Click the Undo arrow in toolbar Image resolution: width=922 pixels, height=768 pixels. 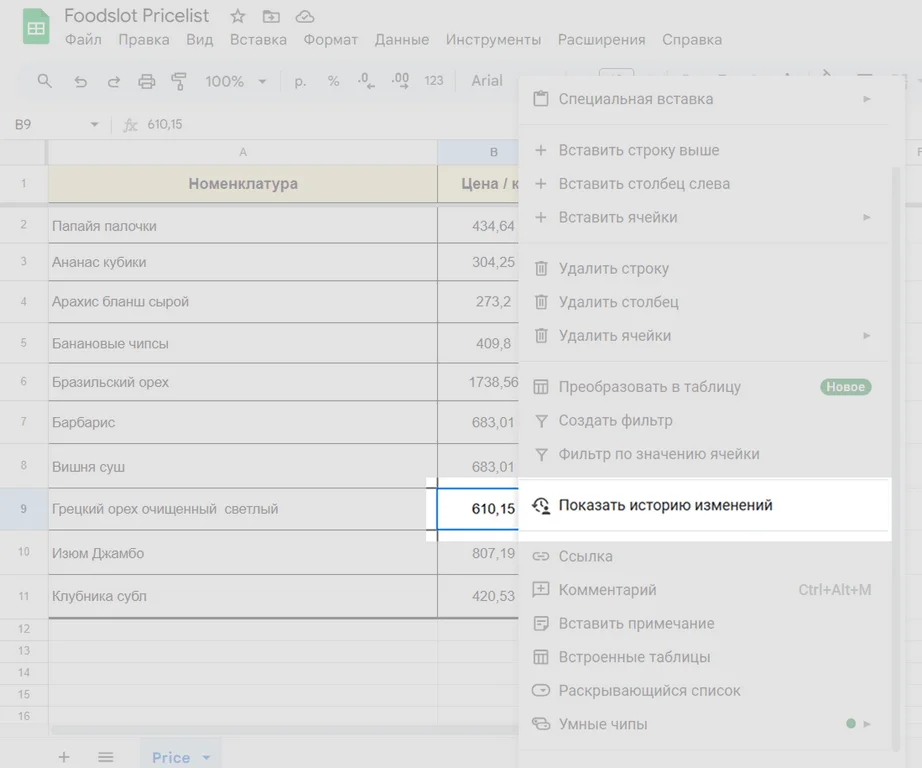coord(80,81)
